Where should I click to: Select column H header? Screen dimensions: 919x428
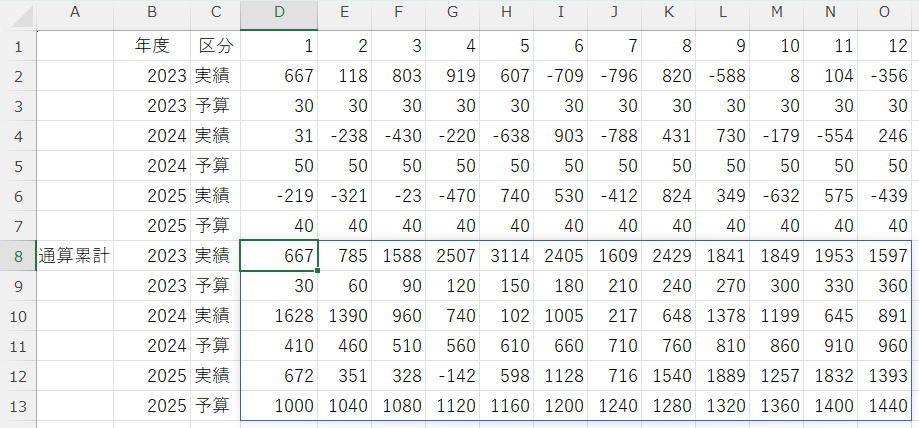click(506, 14)
